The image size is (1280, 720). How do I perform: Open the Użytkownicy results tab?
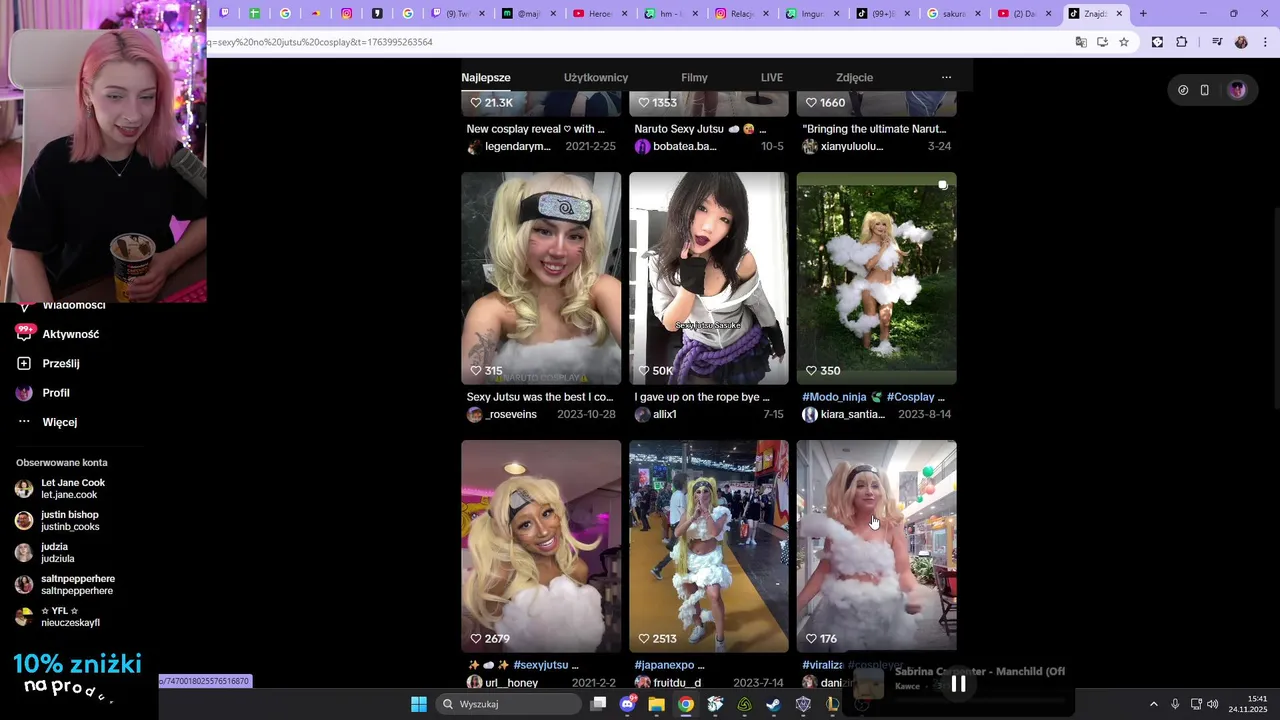point(596,77)
